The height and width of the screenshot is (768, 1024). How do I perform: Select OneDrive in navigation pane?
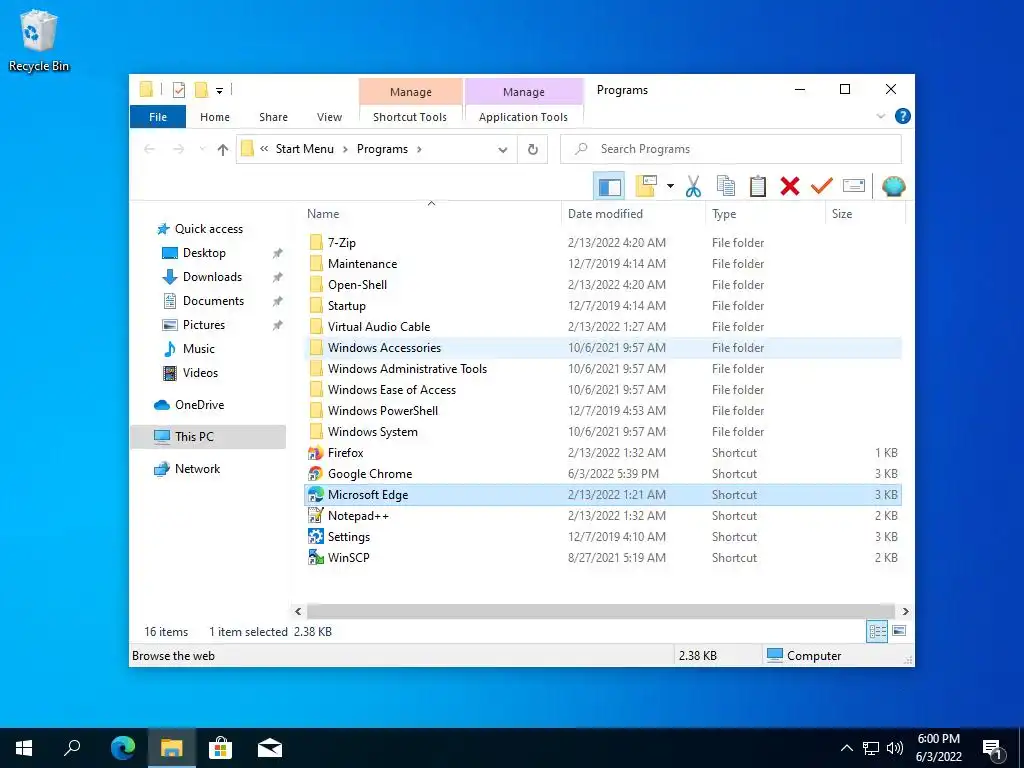tap(199, 405)
